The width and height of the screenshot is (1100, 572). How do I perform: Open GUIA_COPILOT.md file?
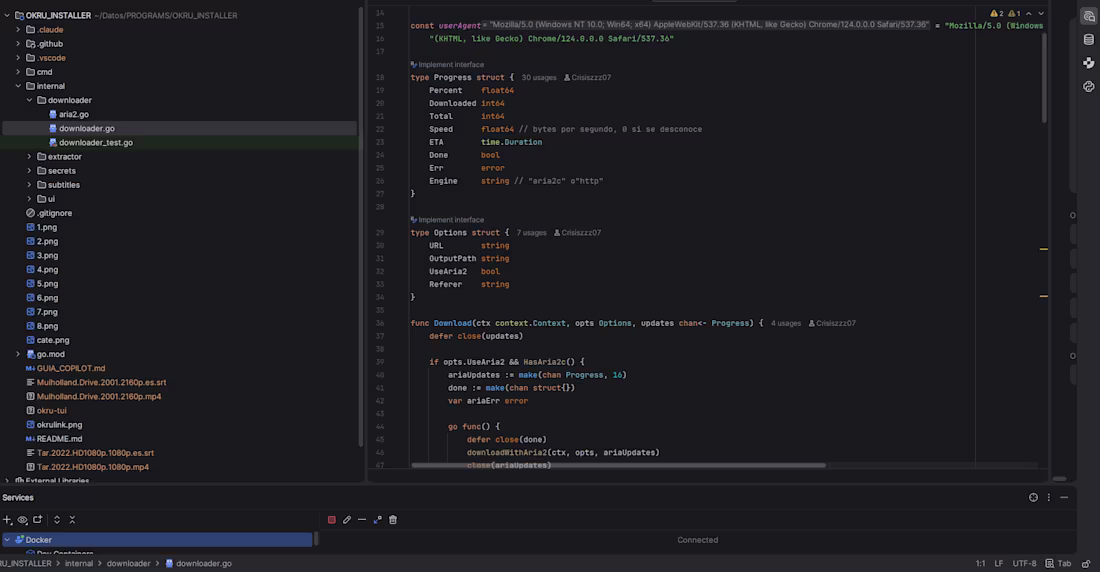[x=71, y=368]
